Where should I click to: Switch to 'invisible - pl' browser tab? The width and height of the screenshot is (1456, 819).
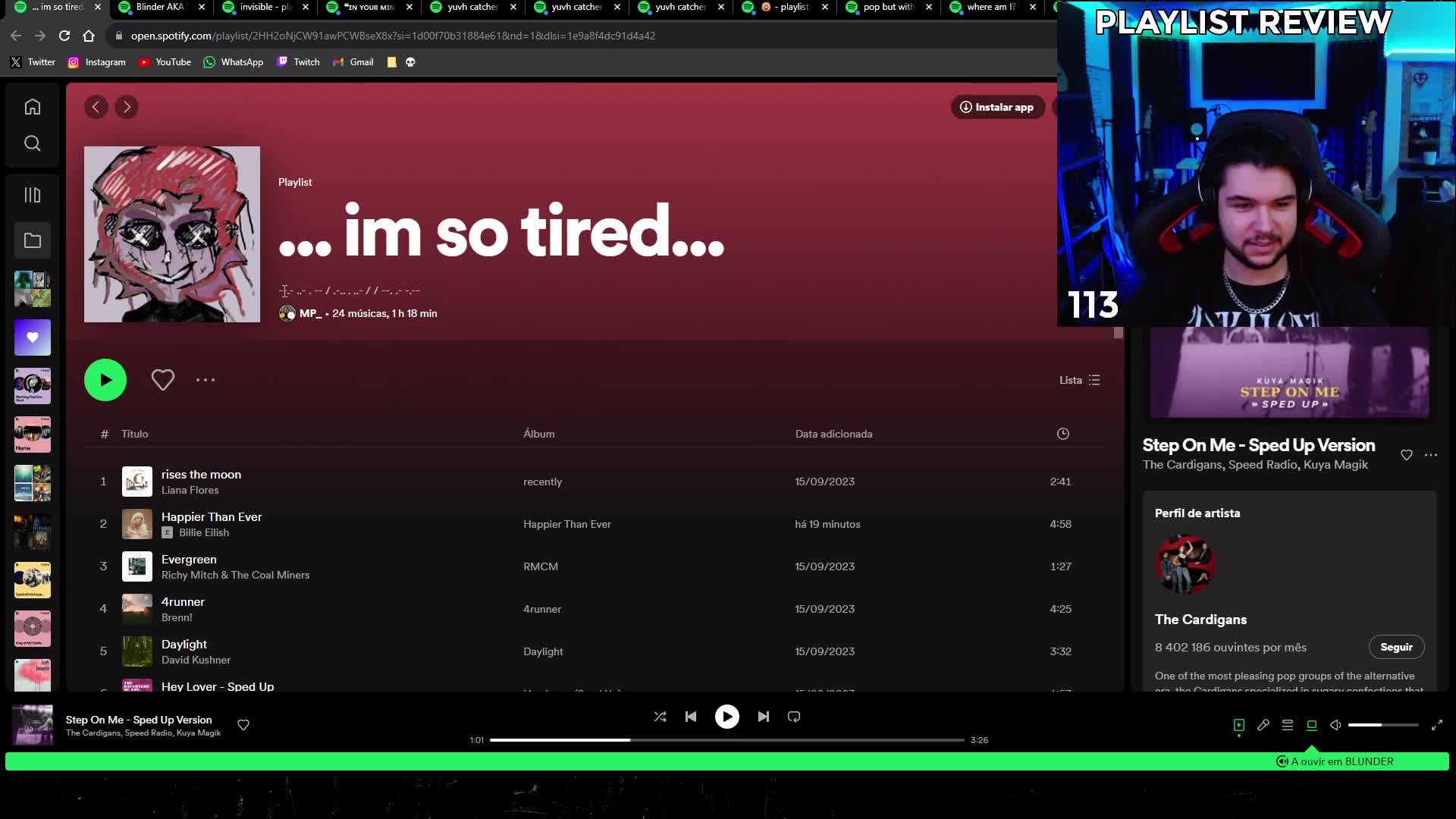coord(265,7)
